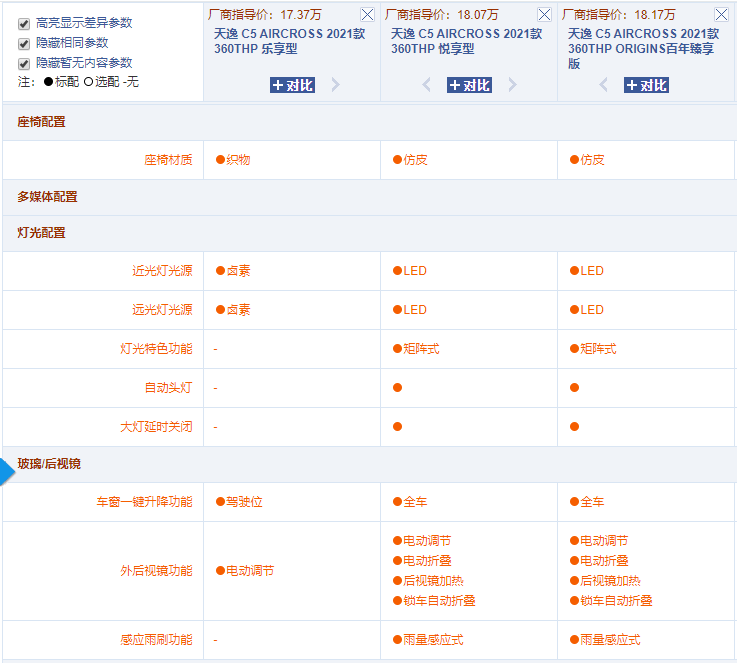This screenshot has width=737, height=663.
Task: Click 厂商指导价: 18.17万 price text
Action: 619,15
